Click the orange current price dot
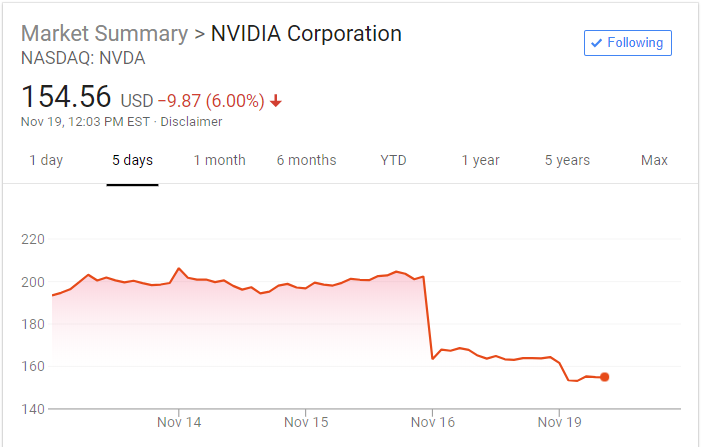 click(604, 377)
